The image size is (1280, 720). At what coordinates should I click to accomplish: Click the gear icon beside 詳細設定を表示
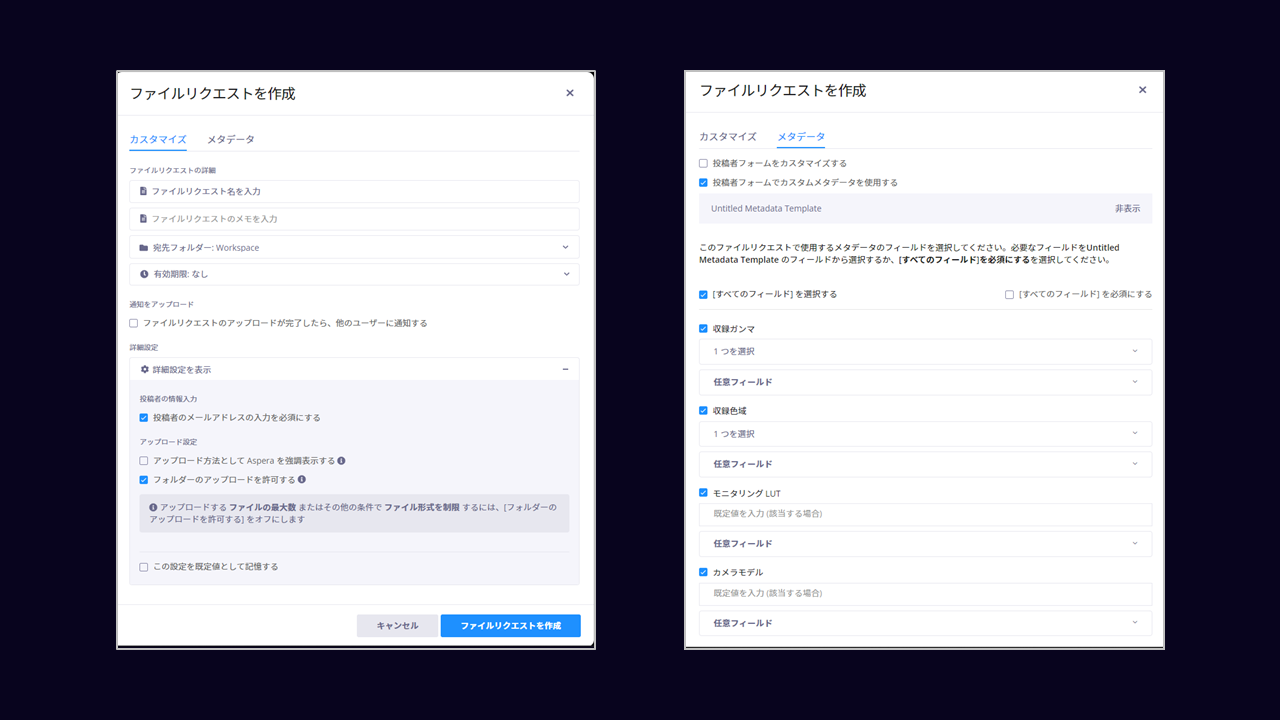click(145, 370)
